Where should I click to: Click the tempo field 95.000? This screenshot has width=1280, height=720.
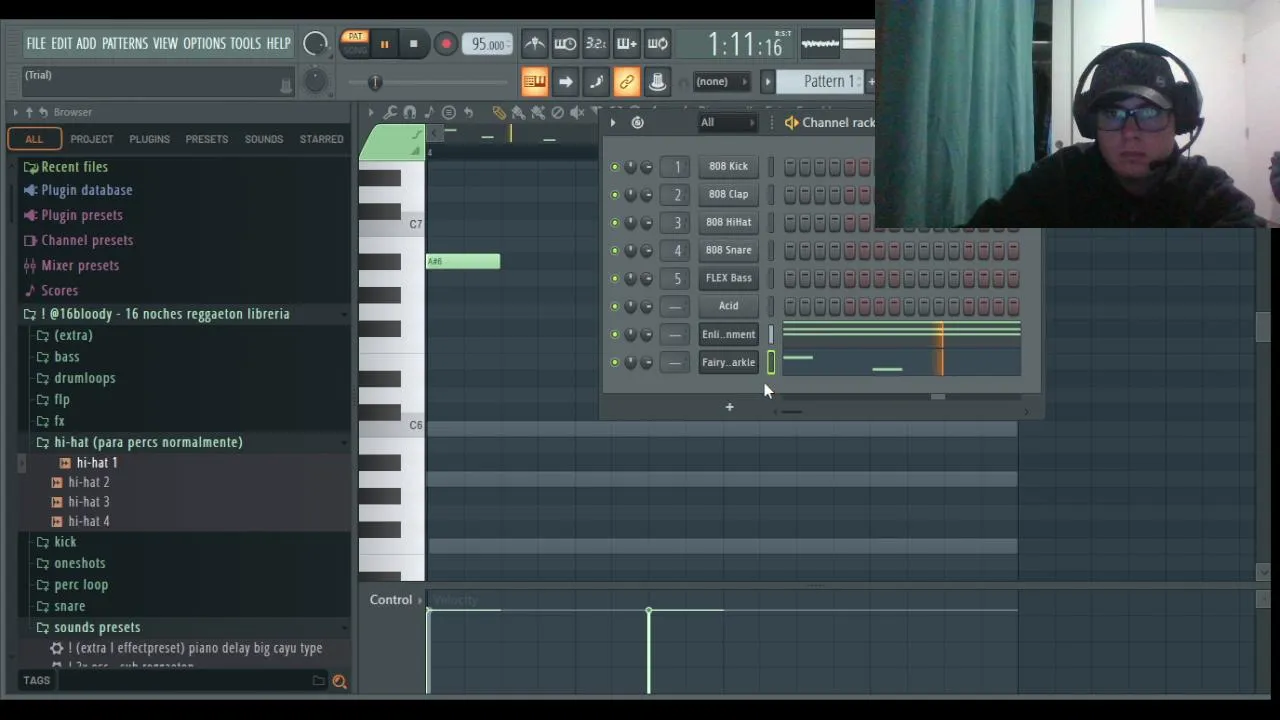tap(488, 44)
